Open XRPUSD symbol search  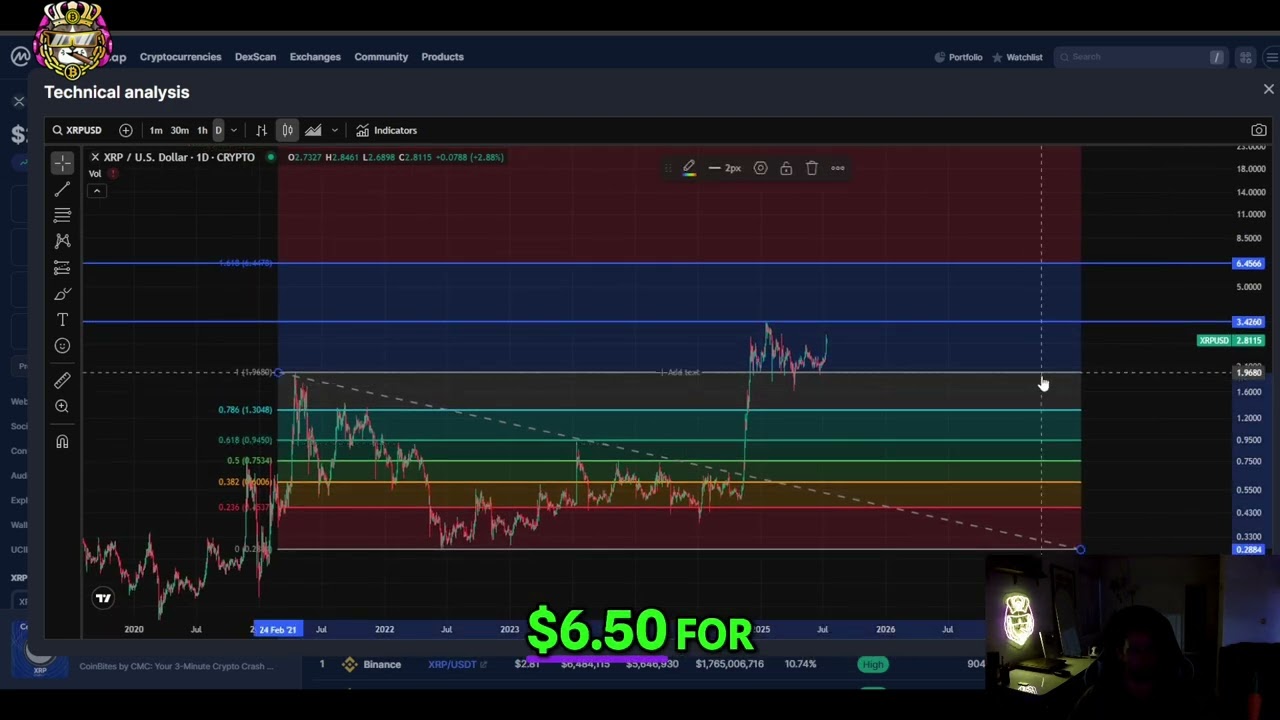(77, 130)
